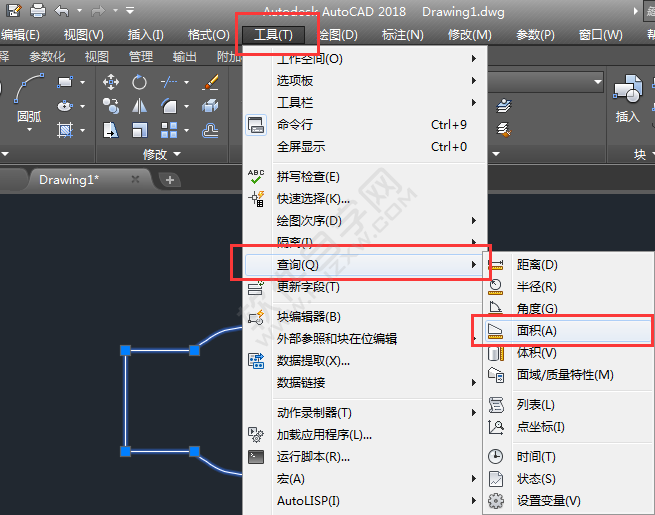
Task: Click the data extraction (数据提取) icon
Action: [x=256, y=360]
